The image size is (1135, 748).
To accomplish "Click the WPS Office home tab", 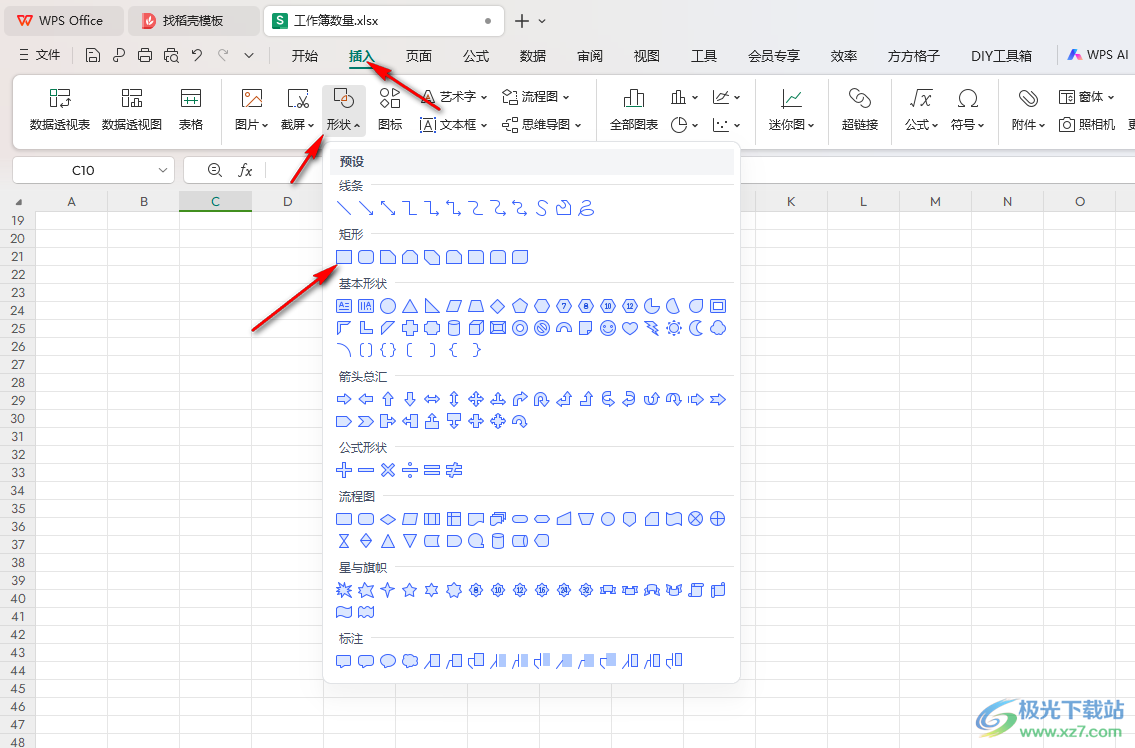I will point(64,21).
